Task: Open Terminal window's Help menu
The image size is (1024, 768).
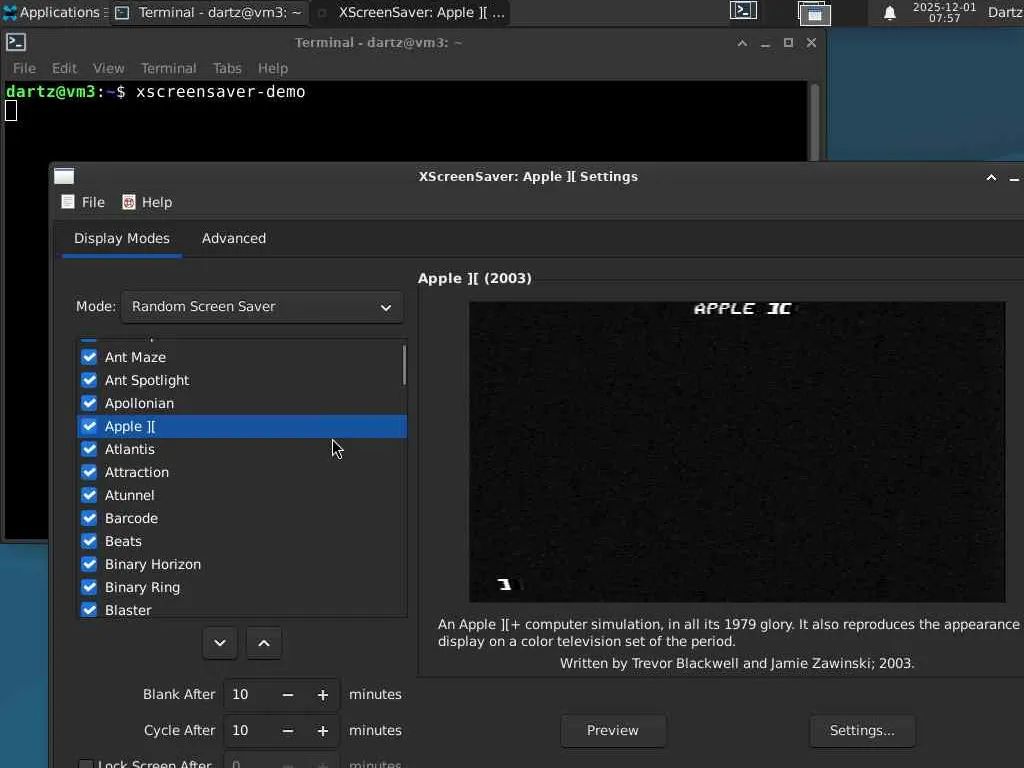Action: click(x=273, y=68)
